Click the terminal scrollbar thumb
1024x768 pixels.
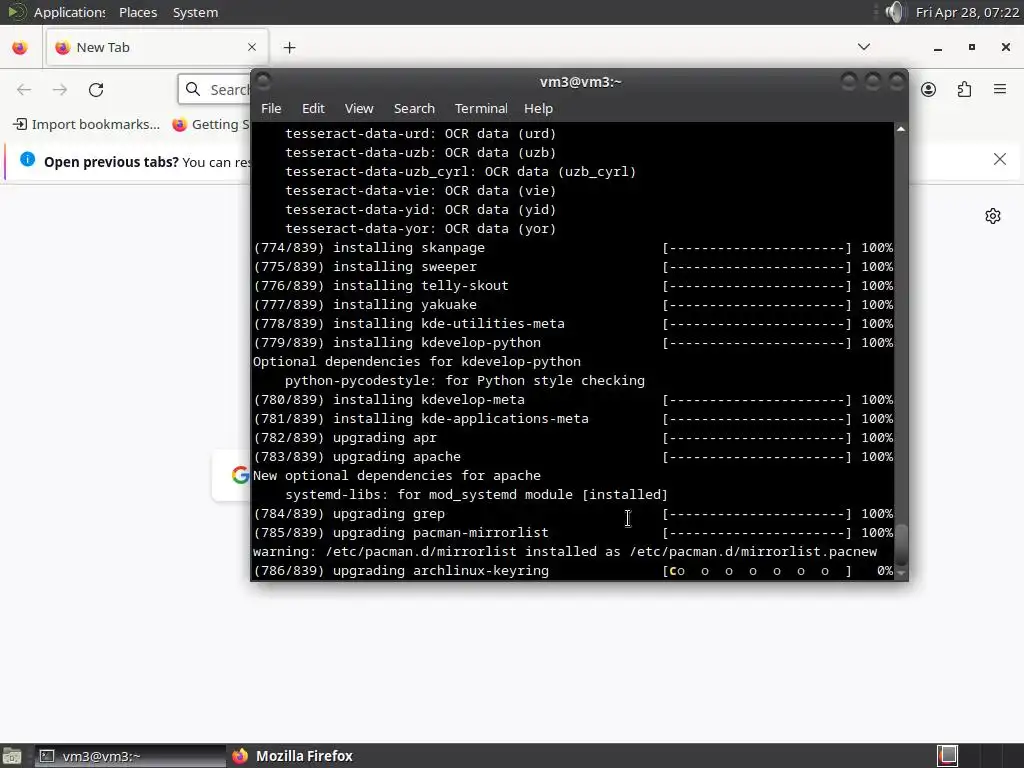point(901,545)
